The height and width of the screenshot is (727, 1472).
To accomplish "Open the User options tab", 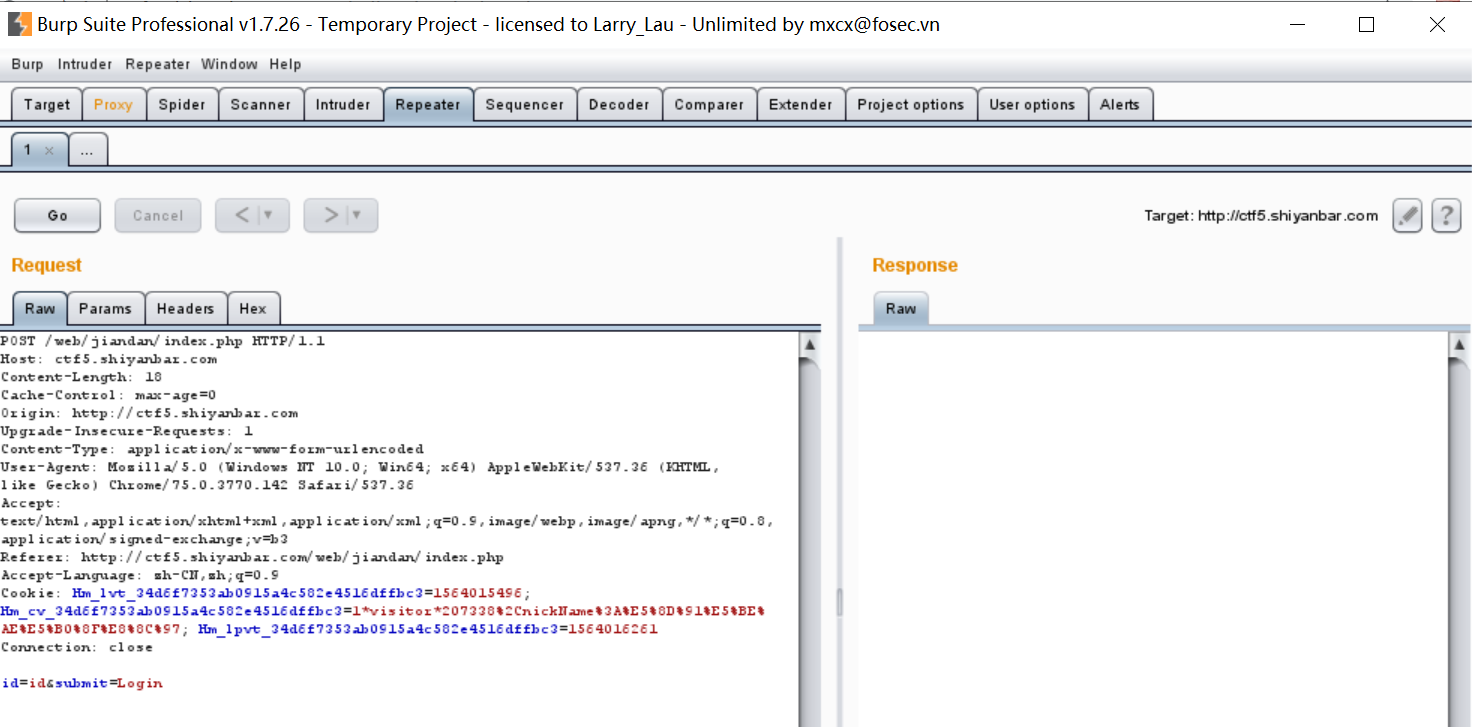I will 1032,104.
